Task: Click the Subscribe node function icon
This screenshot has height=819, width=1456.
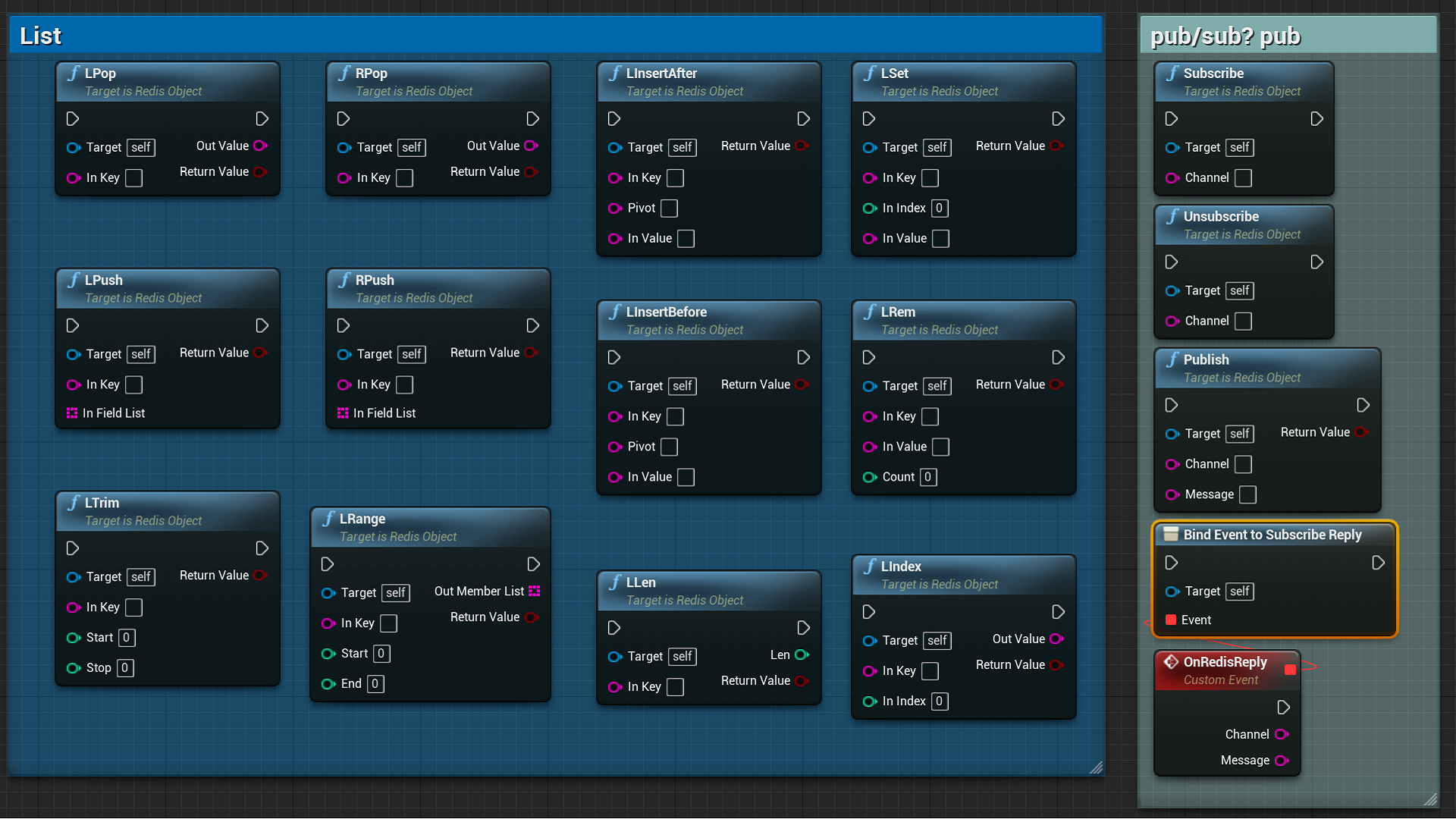Action: [x=1173, y=72]
